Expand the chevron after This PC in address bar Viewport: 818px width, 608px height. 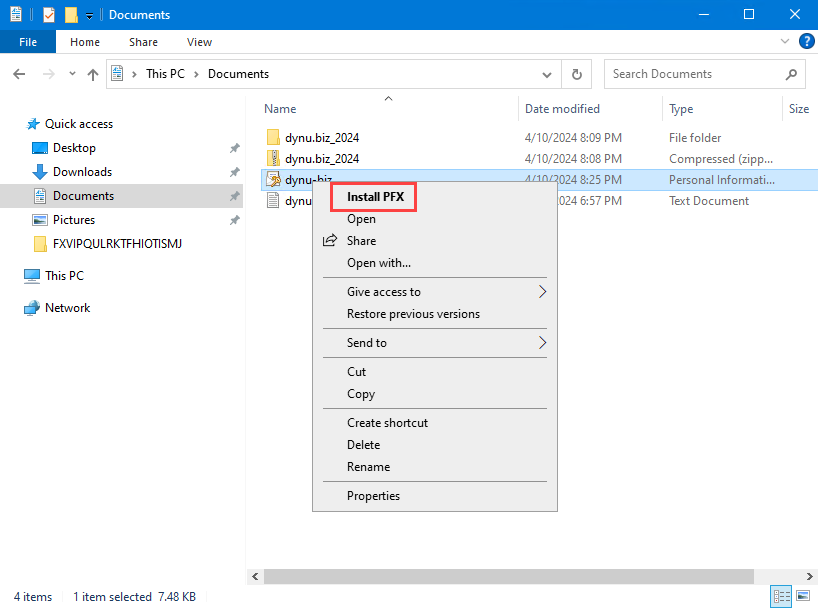[197, 75]
